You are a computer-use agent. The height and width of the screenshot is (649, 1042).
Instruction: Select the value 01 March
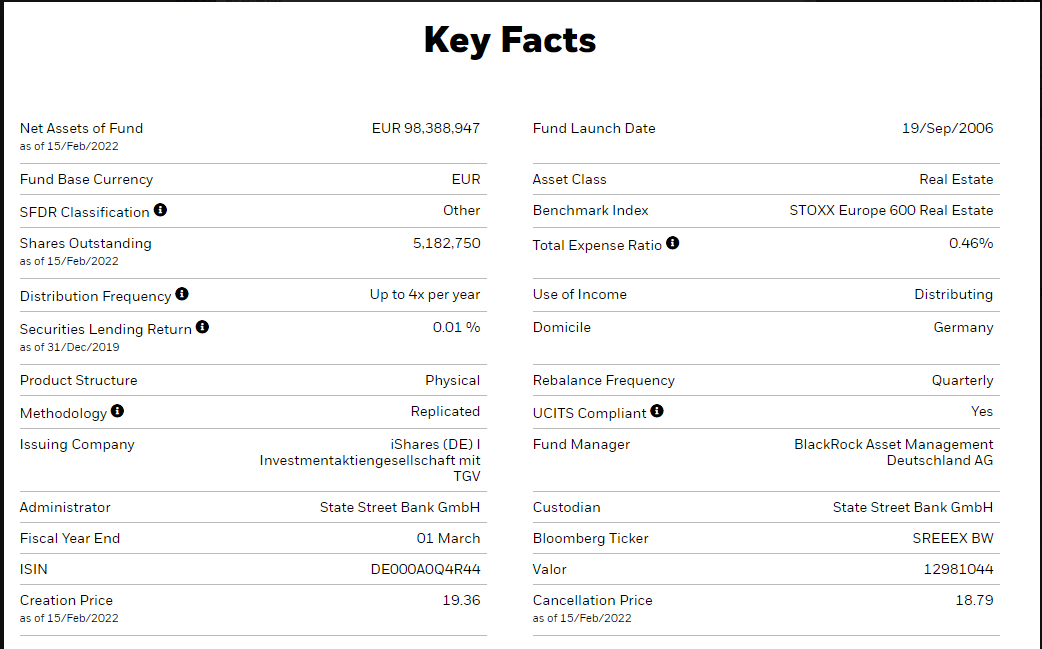[449, 538]
